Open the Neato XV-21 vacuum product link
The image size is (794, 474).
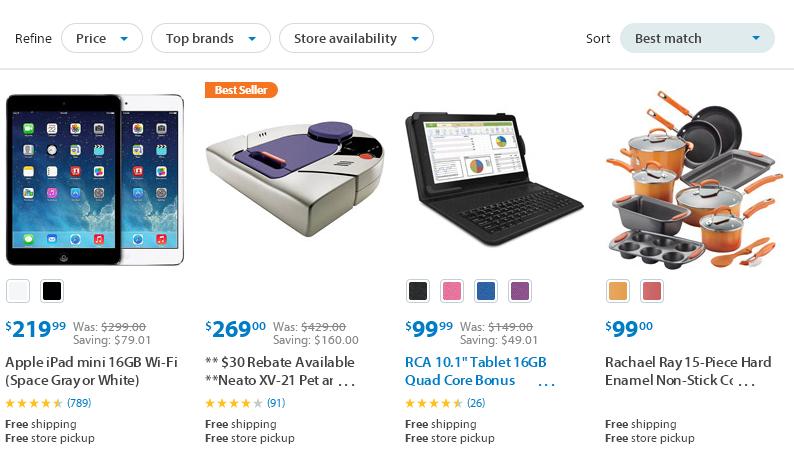pos(280,371)
